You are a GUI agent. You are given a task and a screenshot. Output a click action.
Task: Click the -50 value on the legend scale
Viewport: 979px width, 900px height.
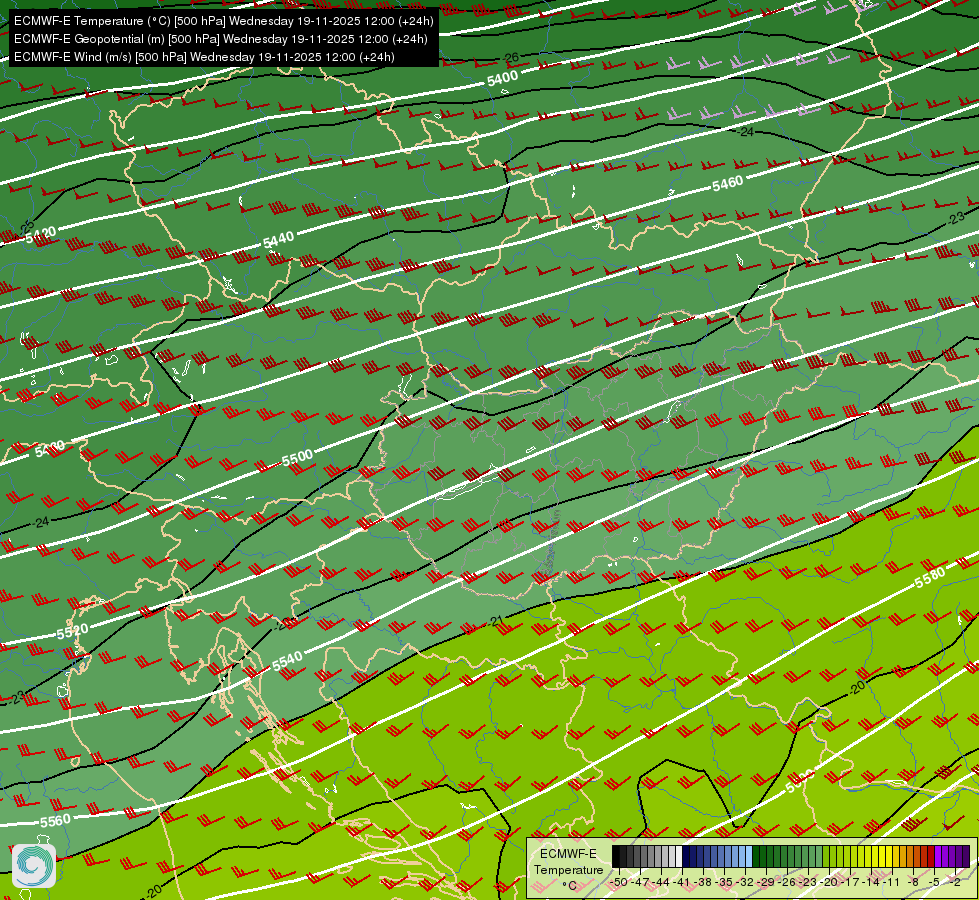(x=619, y=882)
